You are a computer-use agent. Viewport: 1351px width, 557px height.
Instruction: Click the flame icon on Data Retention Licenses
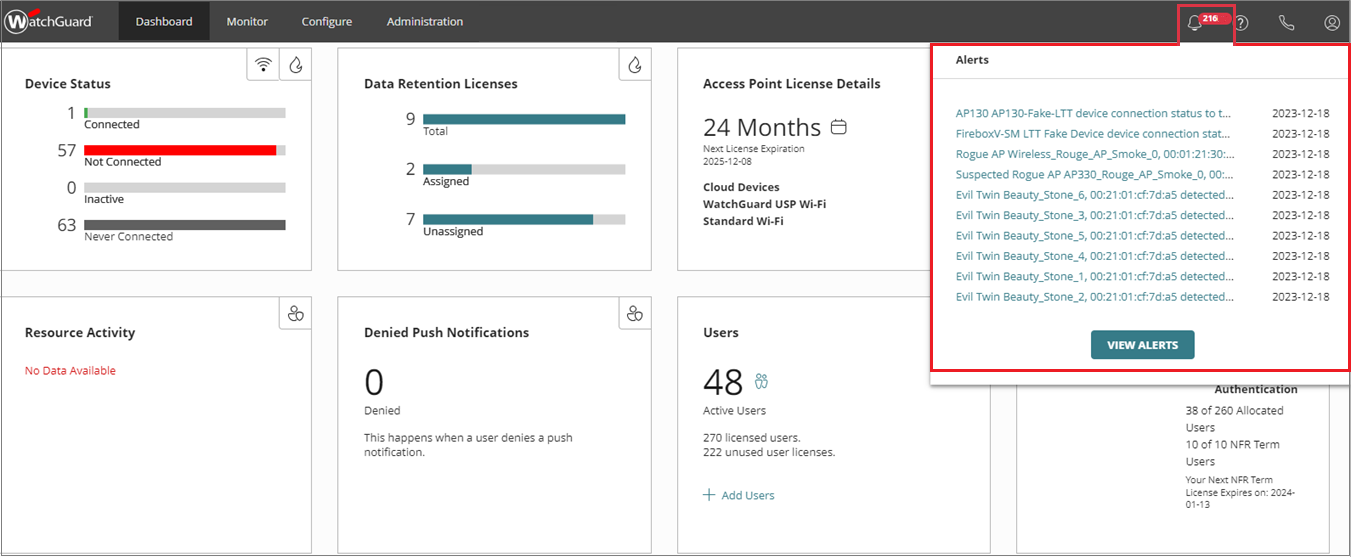(634, 65)
